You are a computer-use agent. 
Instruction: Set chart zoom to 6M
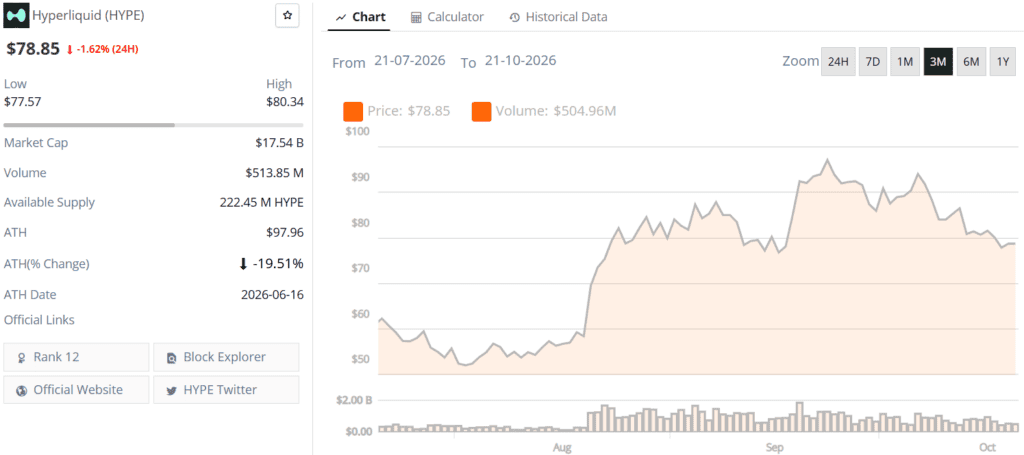pos(971,62)
